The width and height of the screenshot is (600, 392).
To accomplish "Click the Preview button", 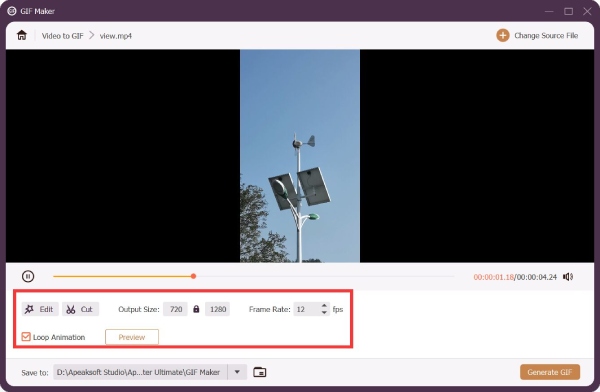I will (x=132, y=337).
